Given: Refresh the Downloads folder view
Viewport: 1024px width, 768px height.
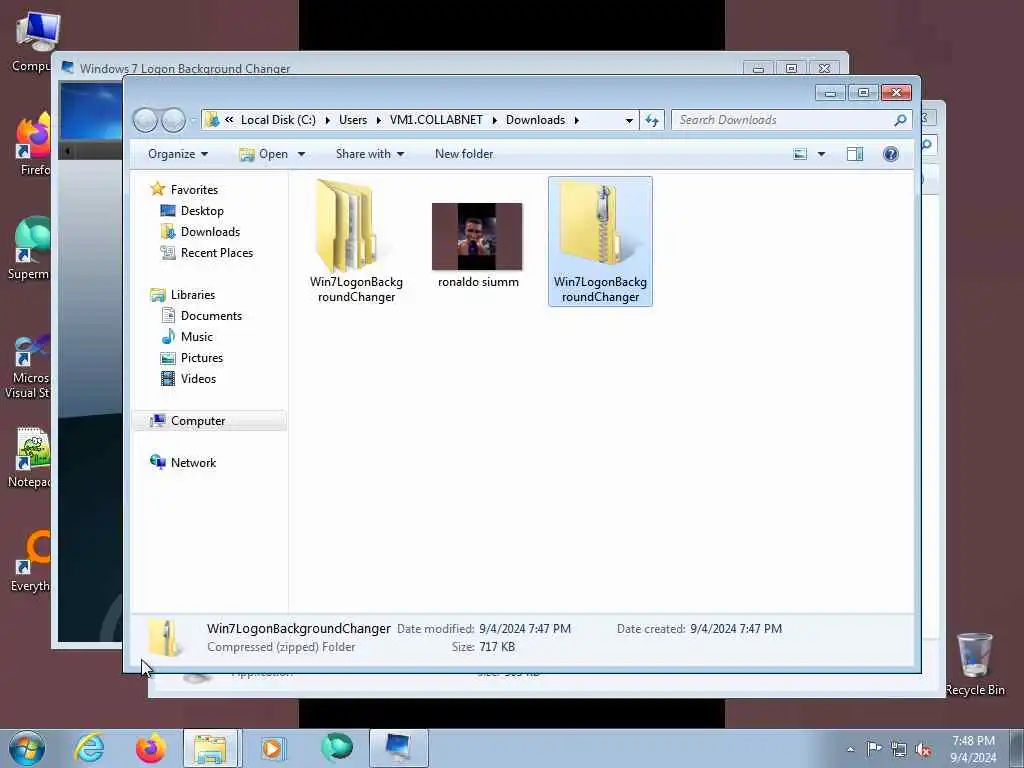Looking at the screenshot, I should click(x=652, y=120).
